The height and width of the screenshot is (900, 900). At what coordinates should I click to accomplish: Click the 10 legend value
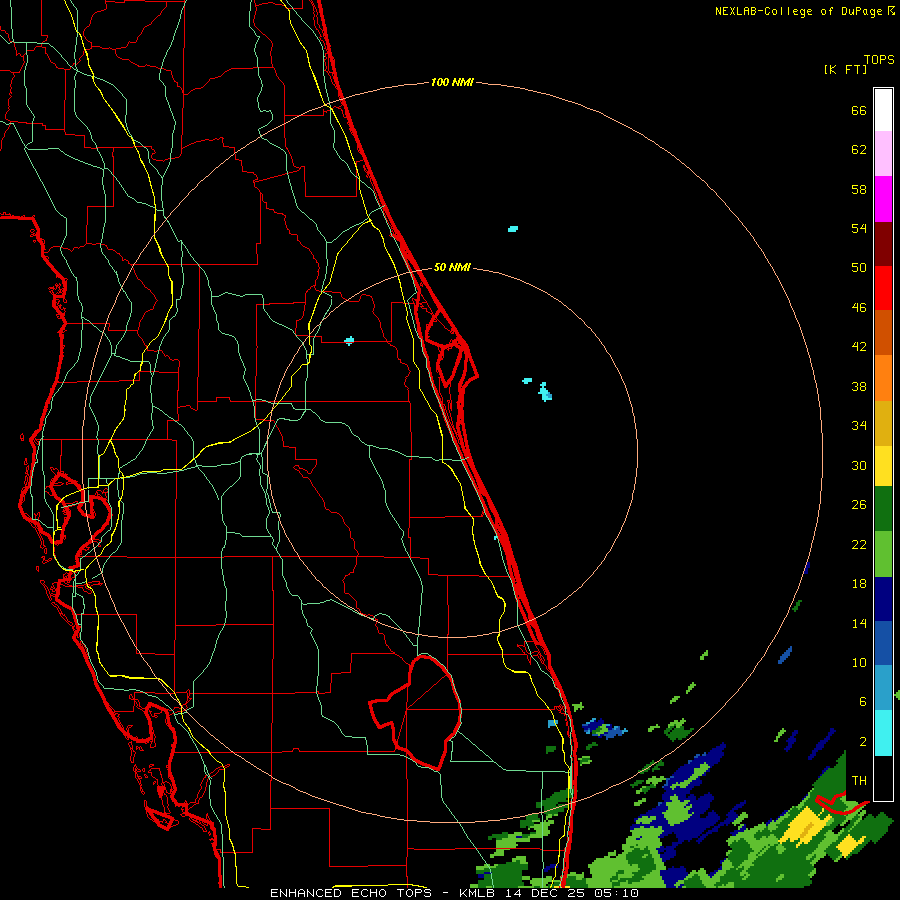859,663
